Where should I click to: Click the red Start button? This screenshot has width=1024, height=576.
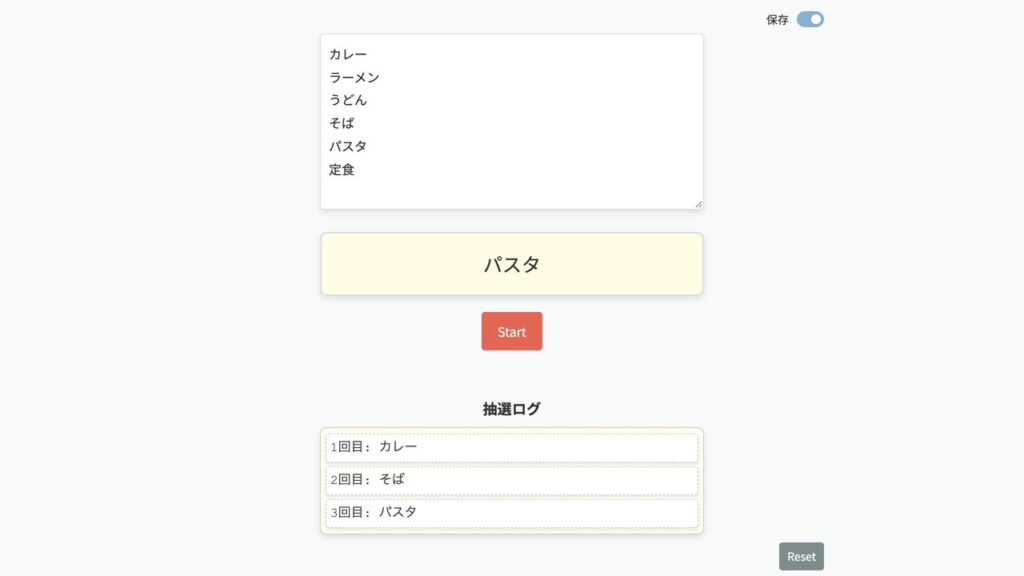coord(511,331)
